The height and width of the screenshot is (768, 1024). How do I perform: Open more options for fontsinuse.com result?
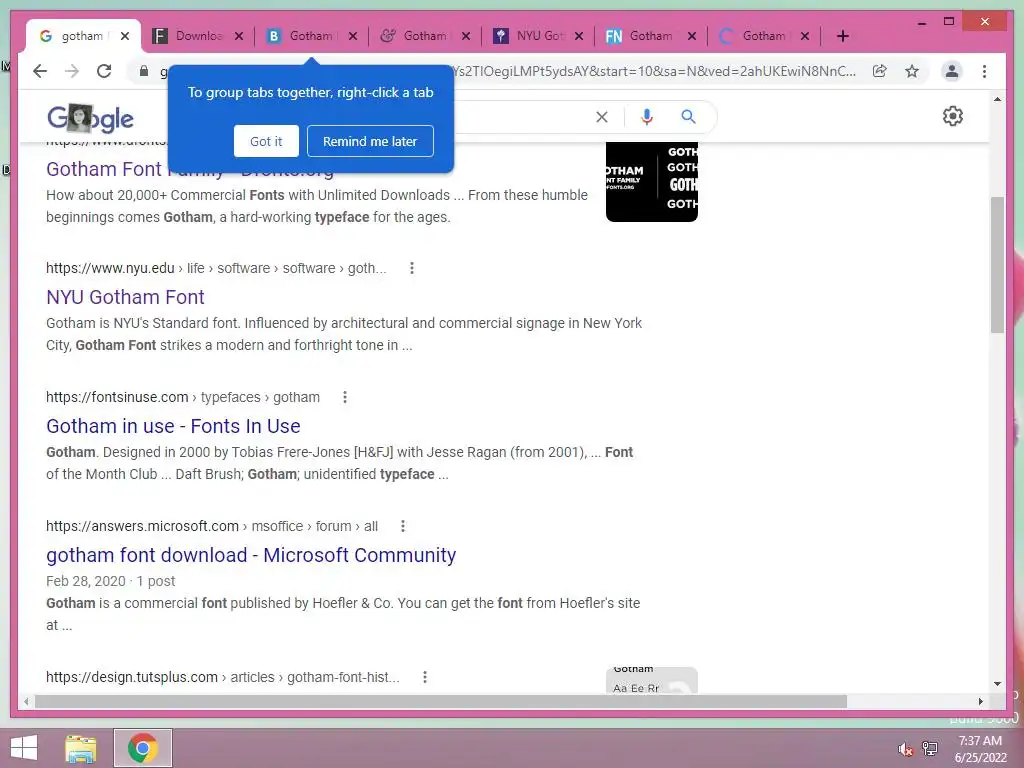345,397
